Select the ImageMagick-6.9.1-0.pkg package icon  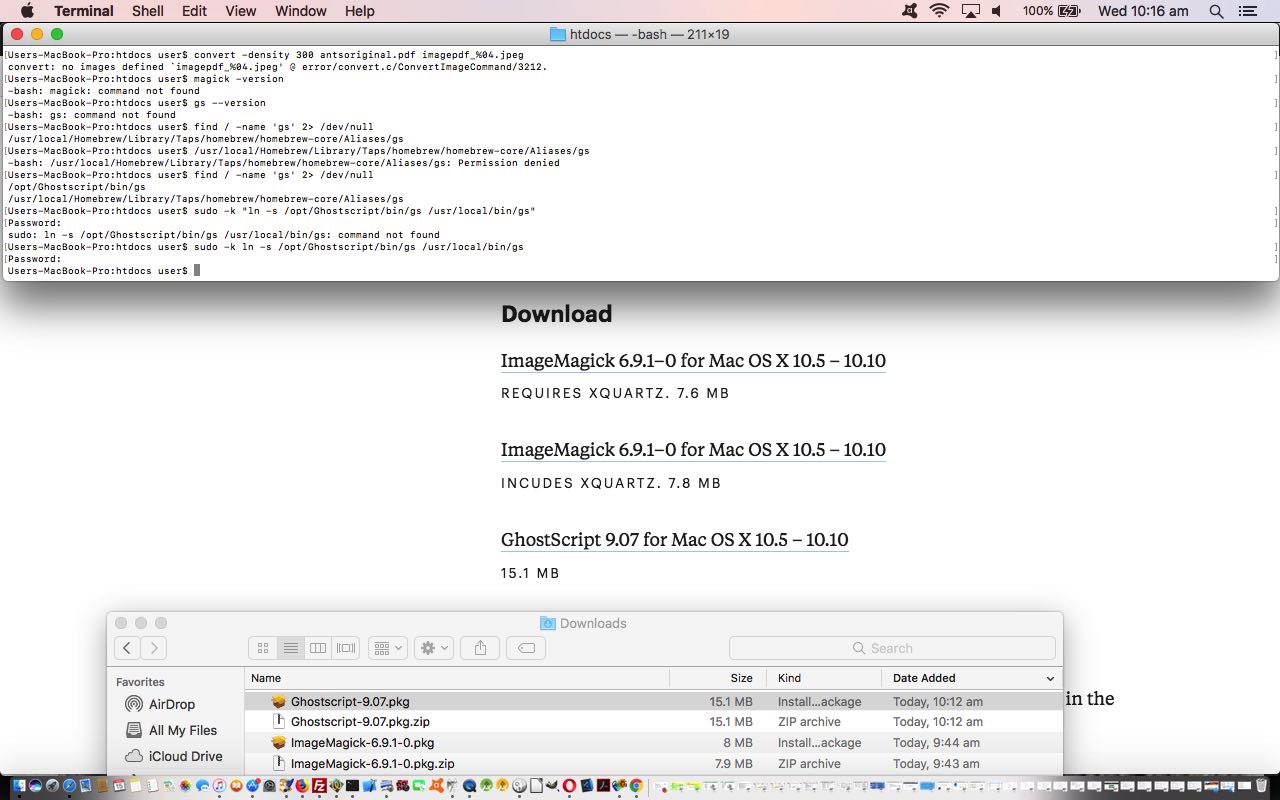click(279, 743)
